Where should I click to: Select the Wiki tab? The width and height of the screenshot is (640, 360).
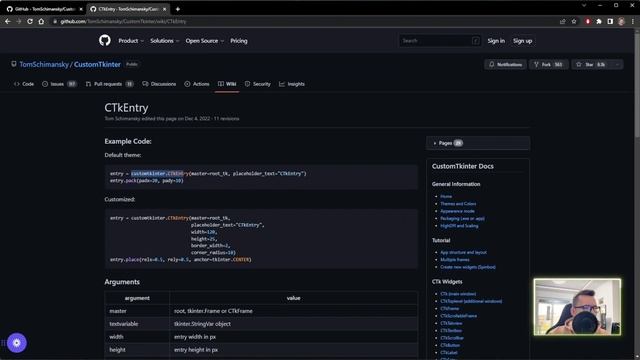(227, 84)
